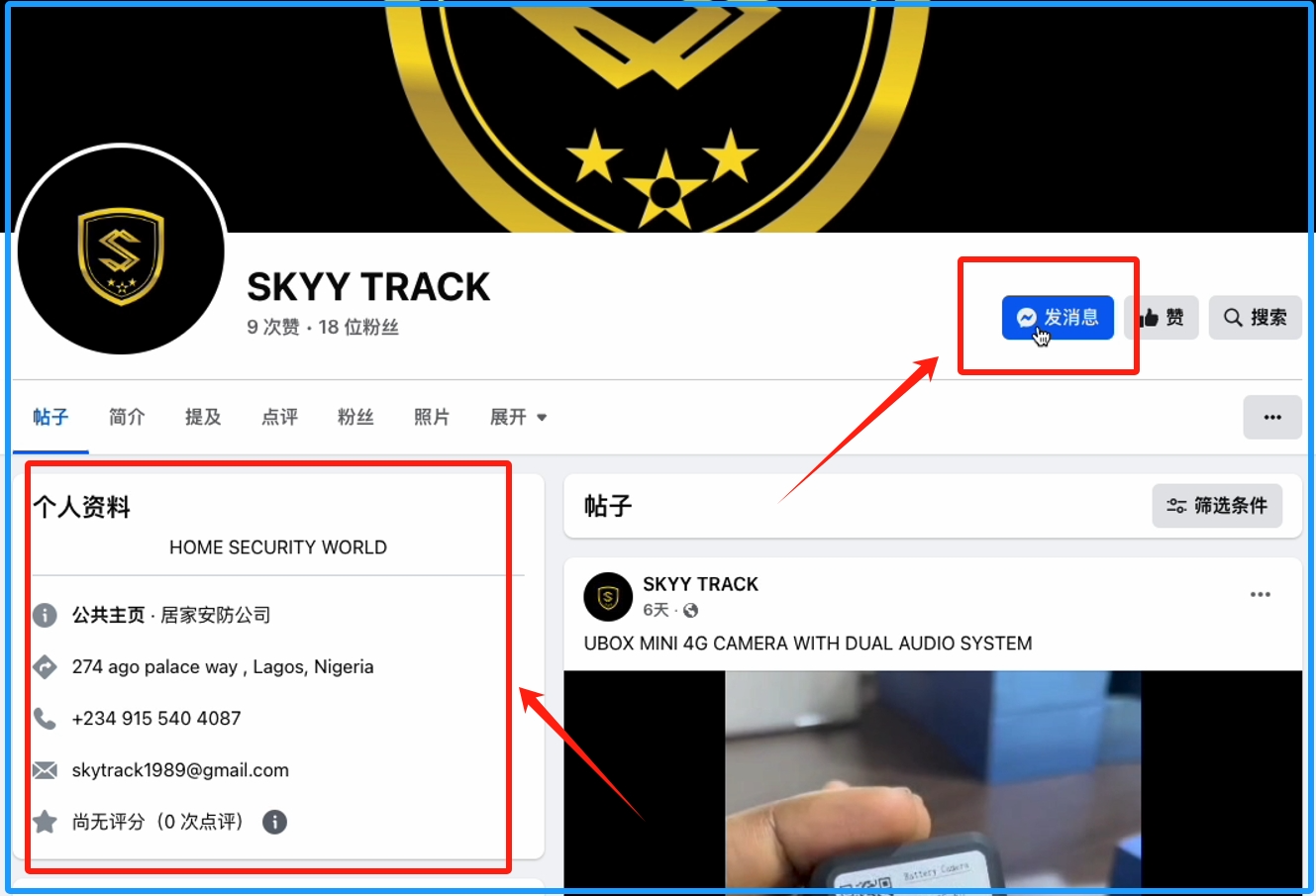This screenshot has height=896, width=1316.
Task: Open the post's three-dots menu
Action: 1260,595
